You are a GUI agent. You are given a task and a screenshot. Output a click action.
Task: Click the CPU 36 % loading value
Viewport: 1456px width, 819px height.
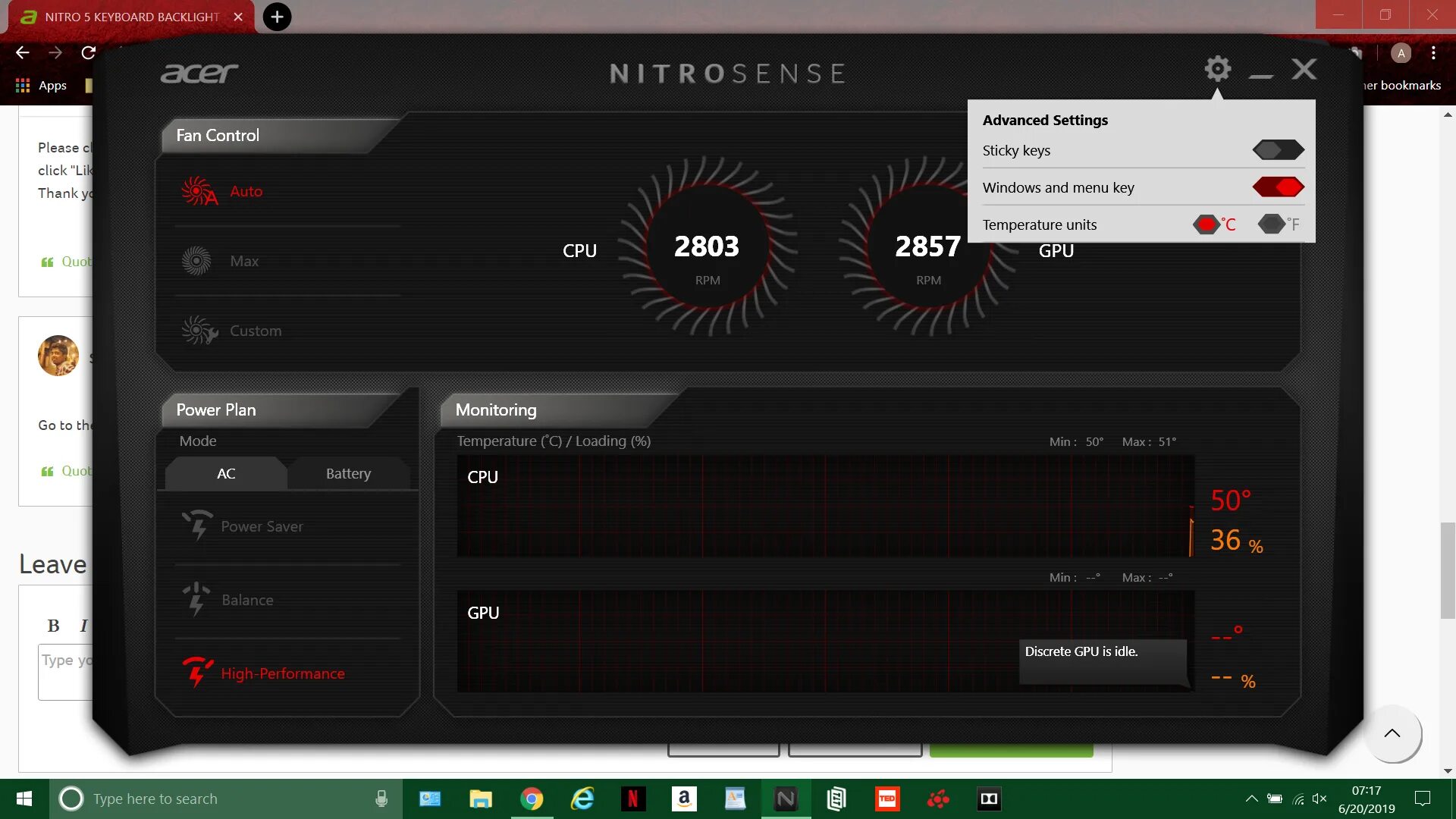point(1236,541)
